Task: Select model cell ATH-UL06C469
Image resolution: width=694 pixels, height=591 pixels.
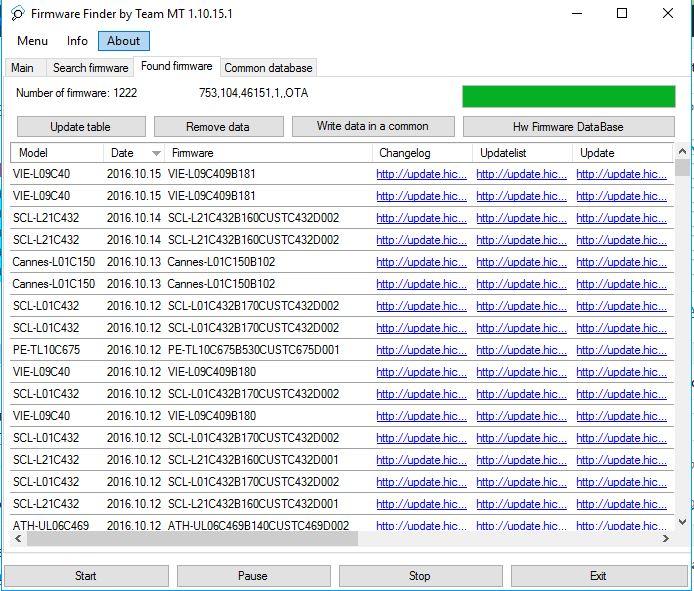Action: coord(51,525)
